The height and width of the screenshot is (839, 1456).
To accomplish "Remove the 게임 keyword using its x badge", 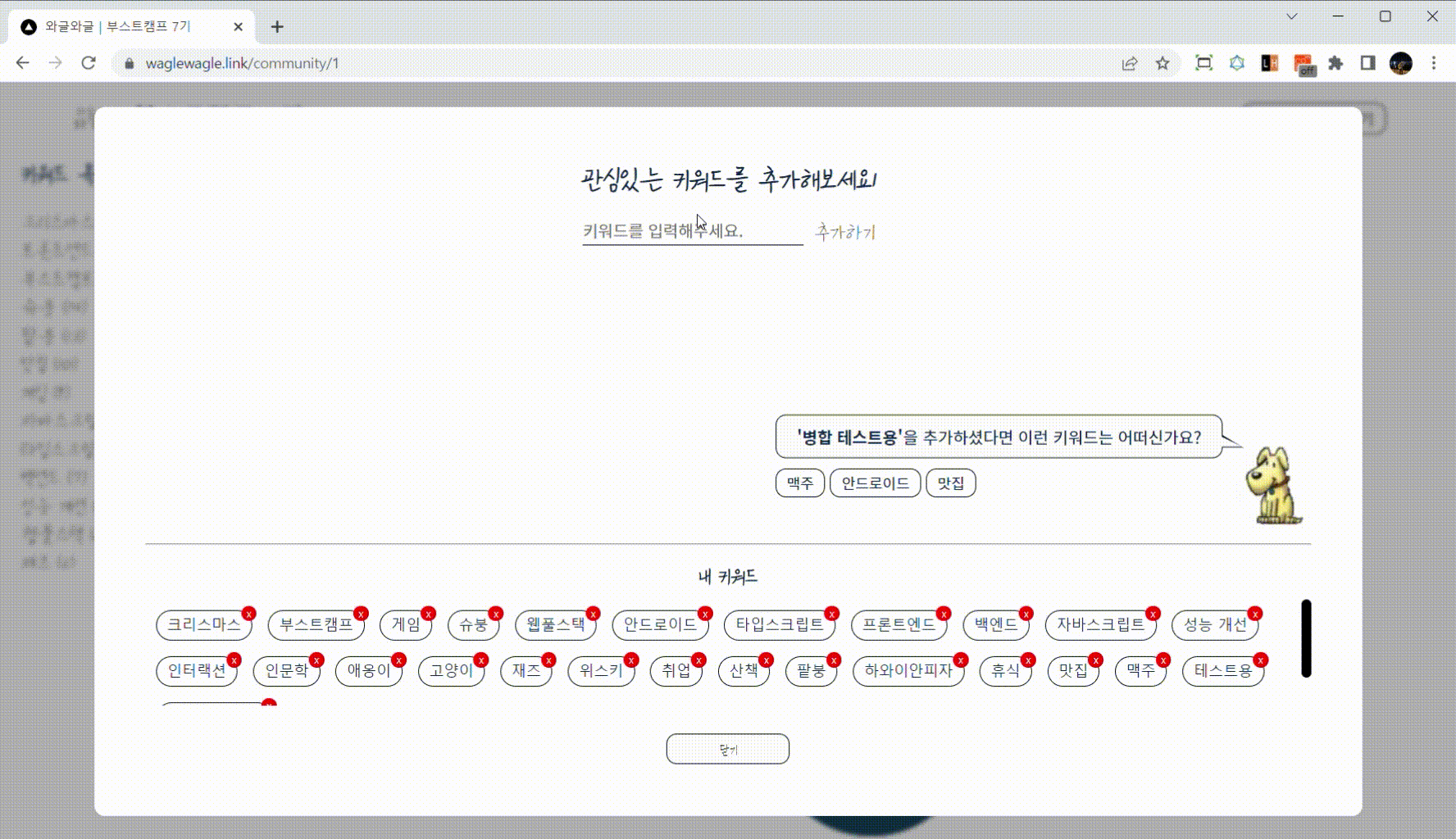I will [428, 614].
